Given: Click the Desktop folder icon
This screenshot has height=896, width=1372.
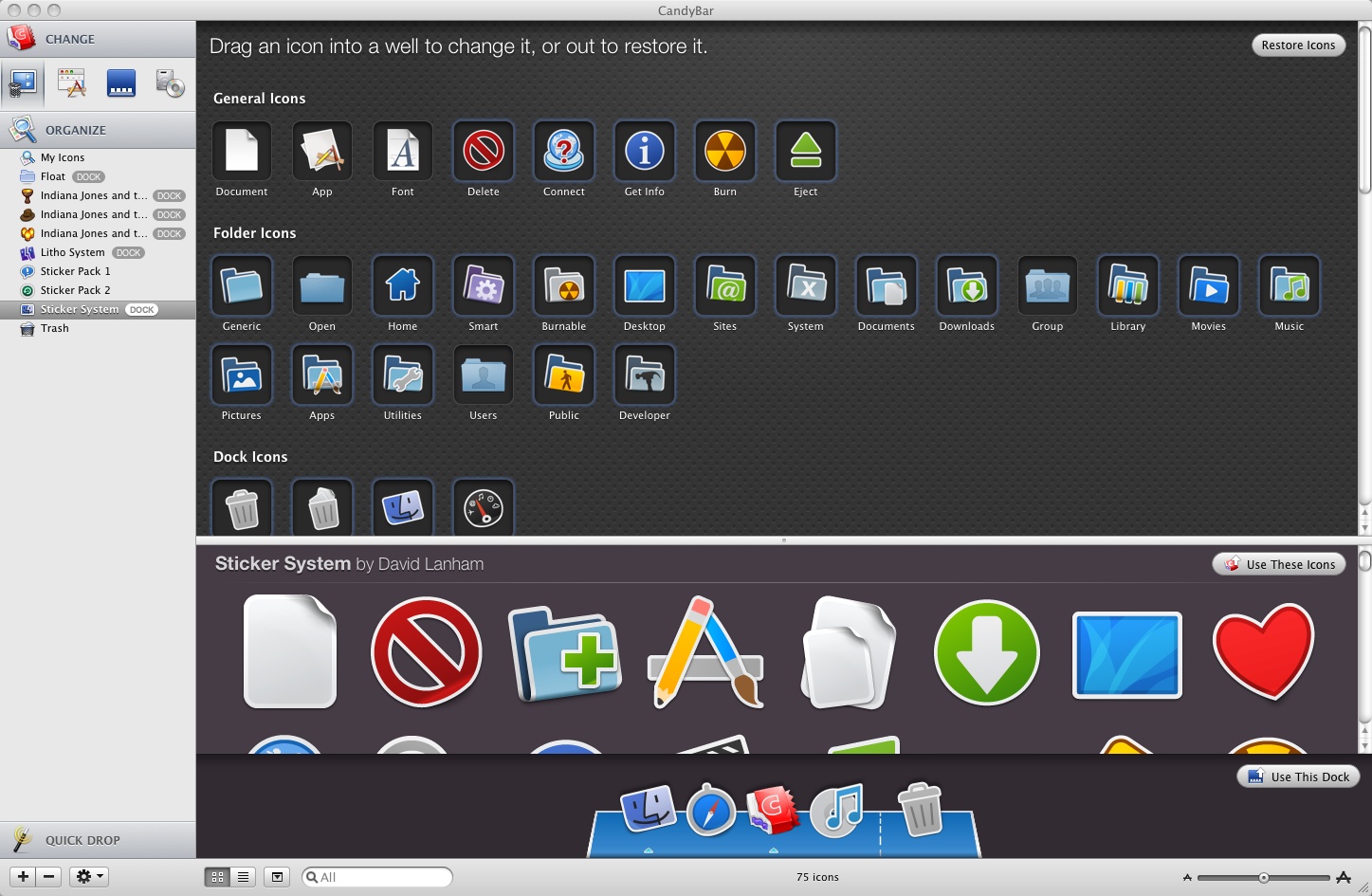Looking at the screenshot, I should pyautogui.click(x=645, y=285).
